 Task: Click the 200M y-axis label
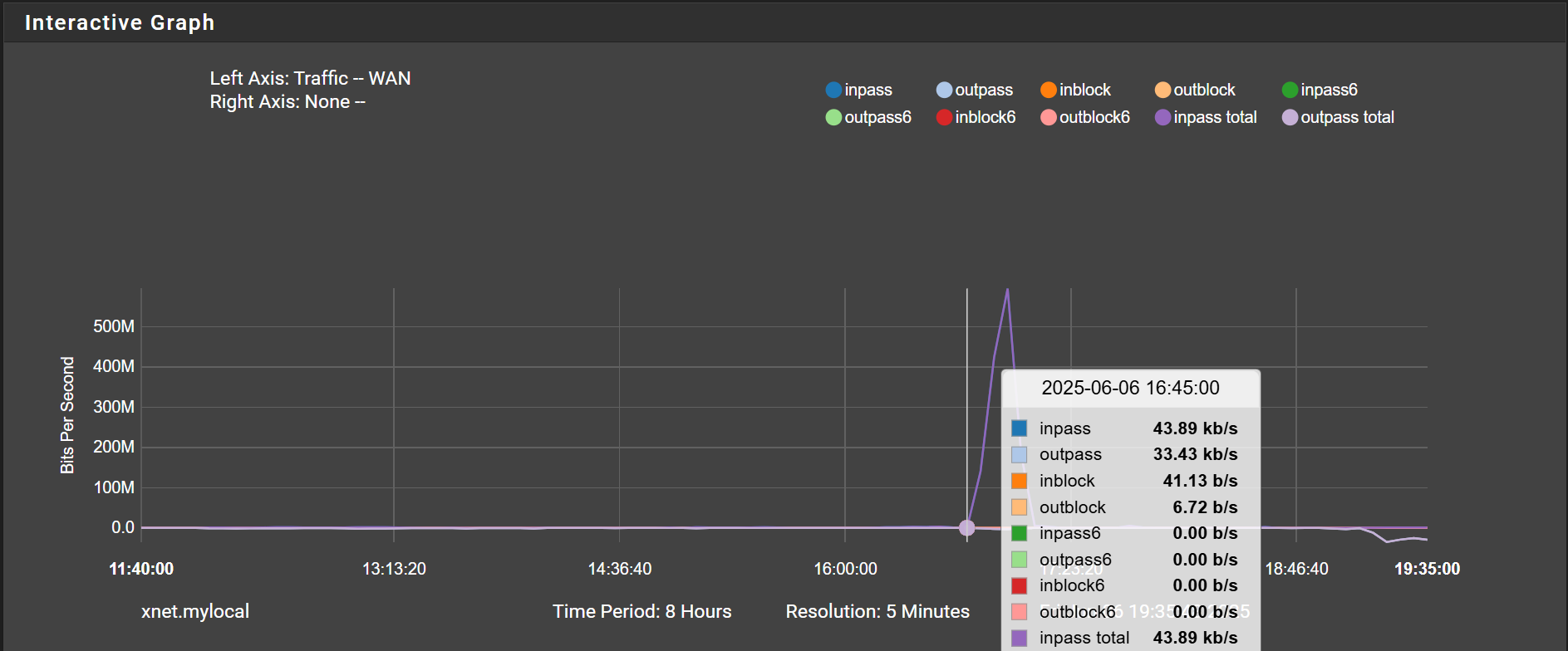[x=114, y=447]
